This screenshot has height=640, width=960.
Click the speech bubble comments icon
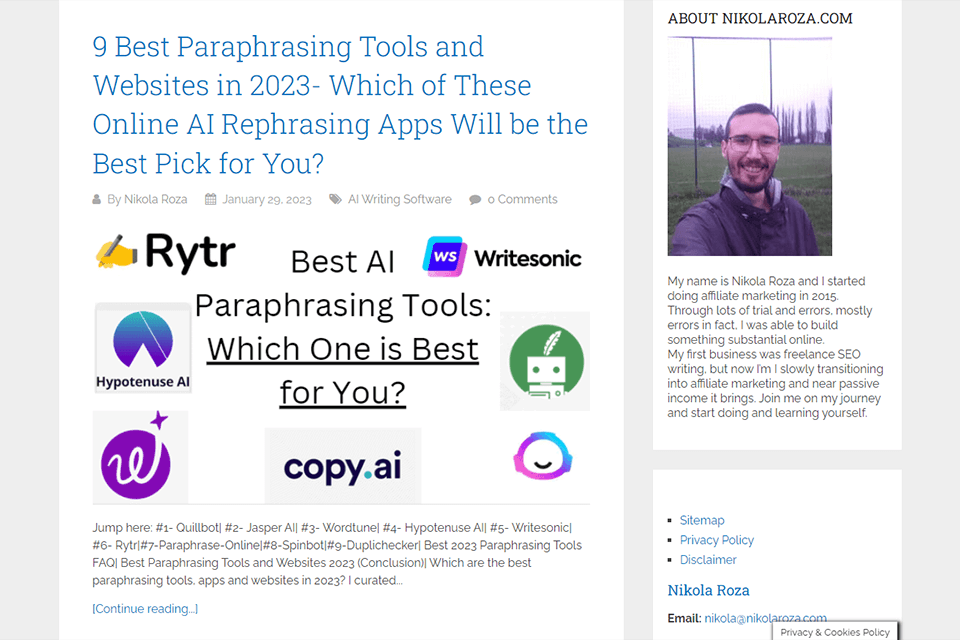[x=475, y=200]
